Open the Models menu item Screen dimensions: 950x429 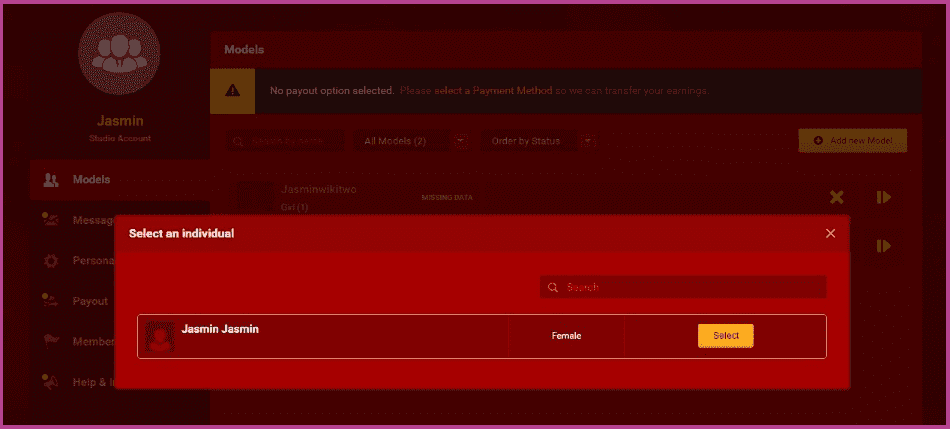tap(91, 180)
